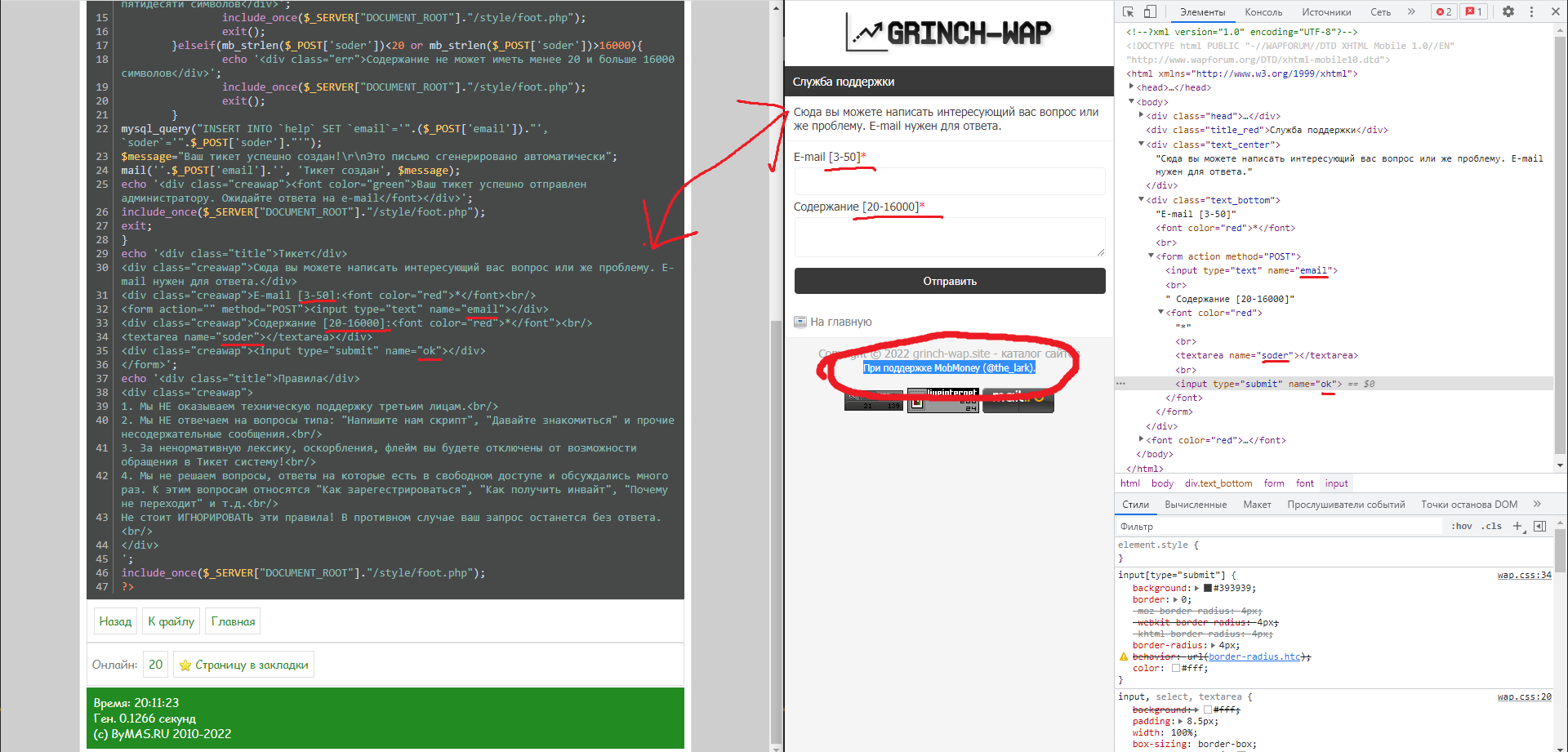Show more DevTools tabs with the chevron
Image resolution: width=1568 pixels, height=752 pixels.
[1411, 11]
